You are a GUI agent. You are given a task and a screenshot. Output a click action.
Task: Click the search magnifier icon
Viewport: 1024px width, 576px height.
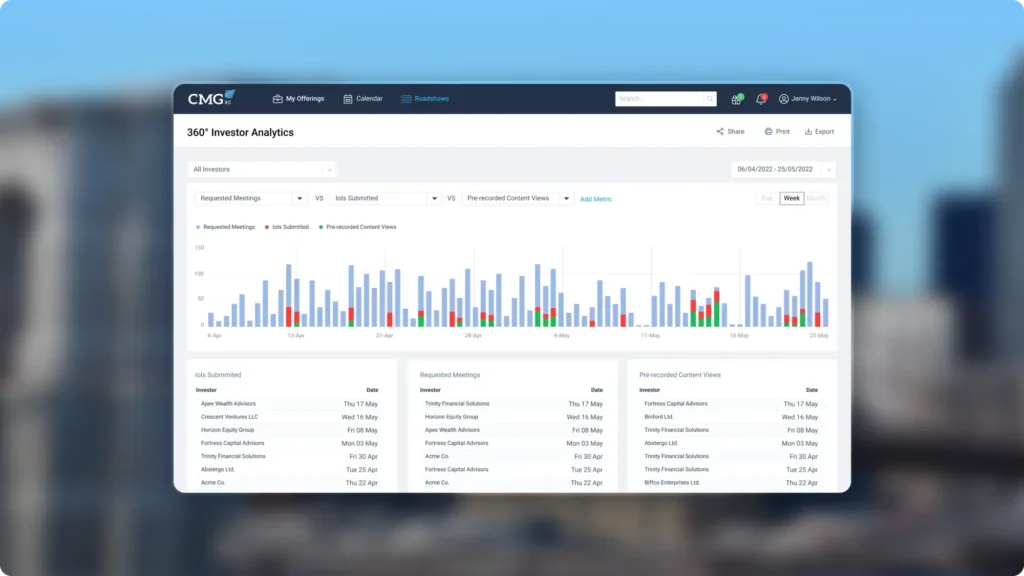tap(710, 99)
